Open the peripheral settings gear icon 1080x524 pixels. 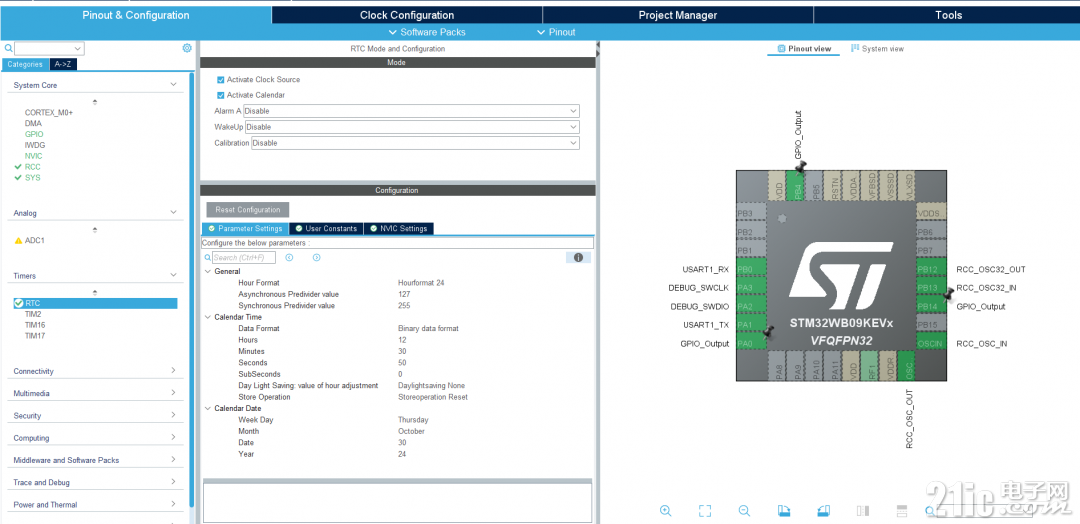[187, 48]
